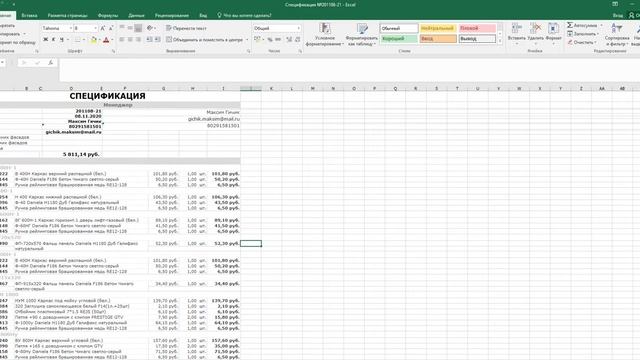This screenshot has width=640, height=360.
Task: Click the Перенести текст wrap text button
Action: coord(186,28)
